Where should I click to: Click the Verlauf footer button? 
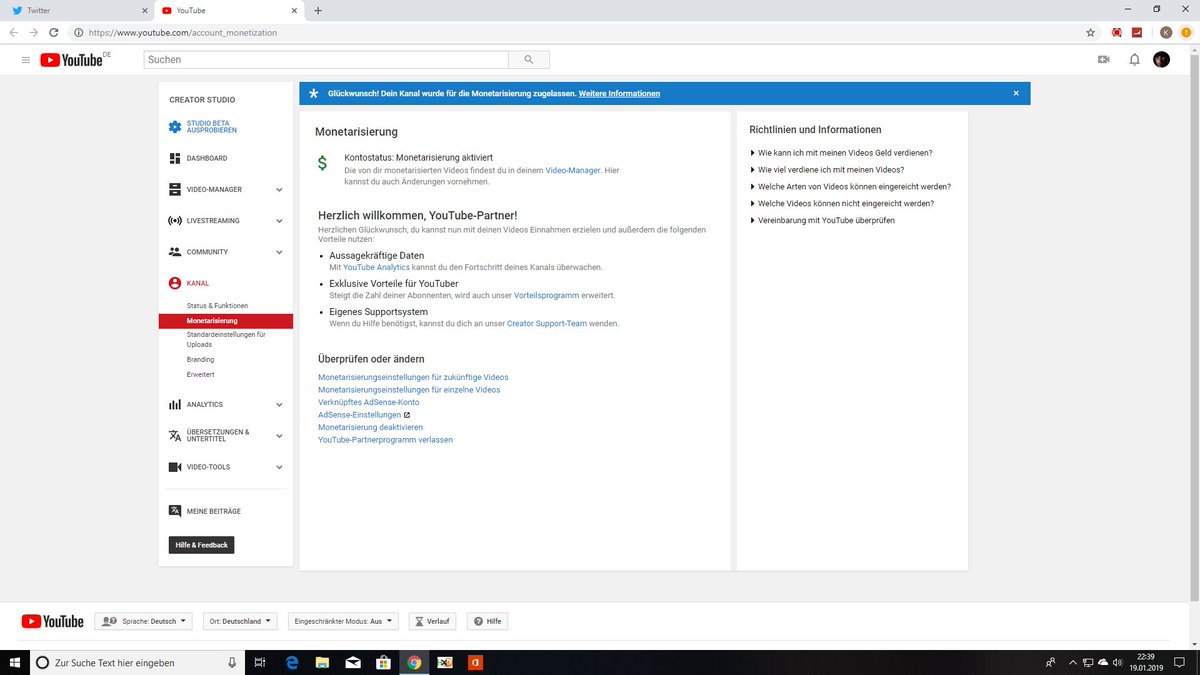tap(432, 621)
